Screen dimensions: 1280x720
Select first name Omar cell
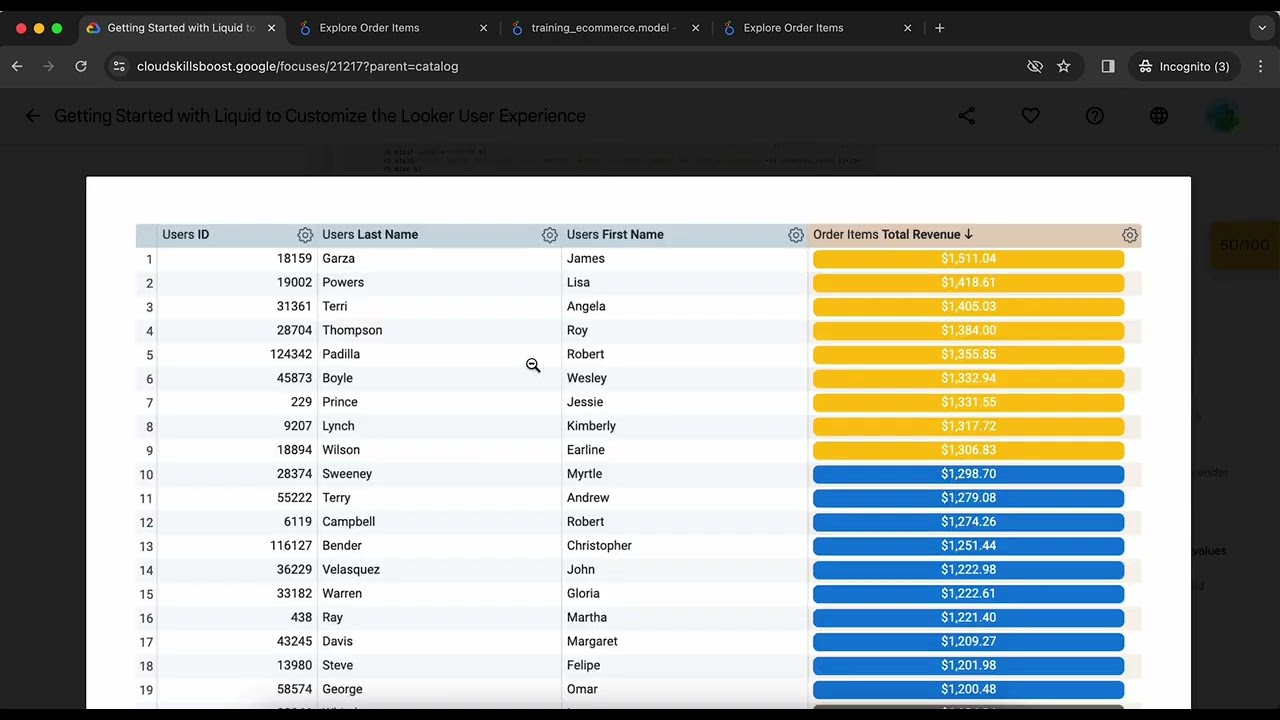pyautogui.click(x=582, y=689)
